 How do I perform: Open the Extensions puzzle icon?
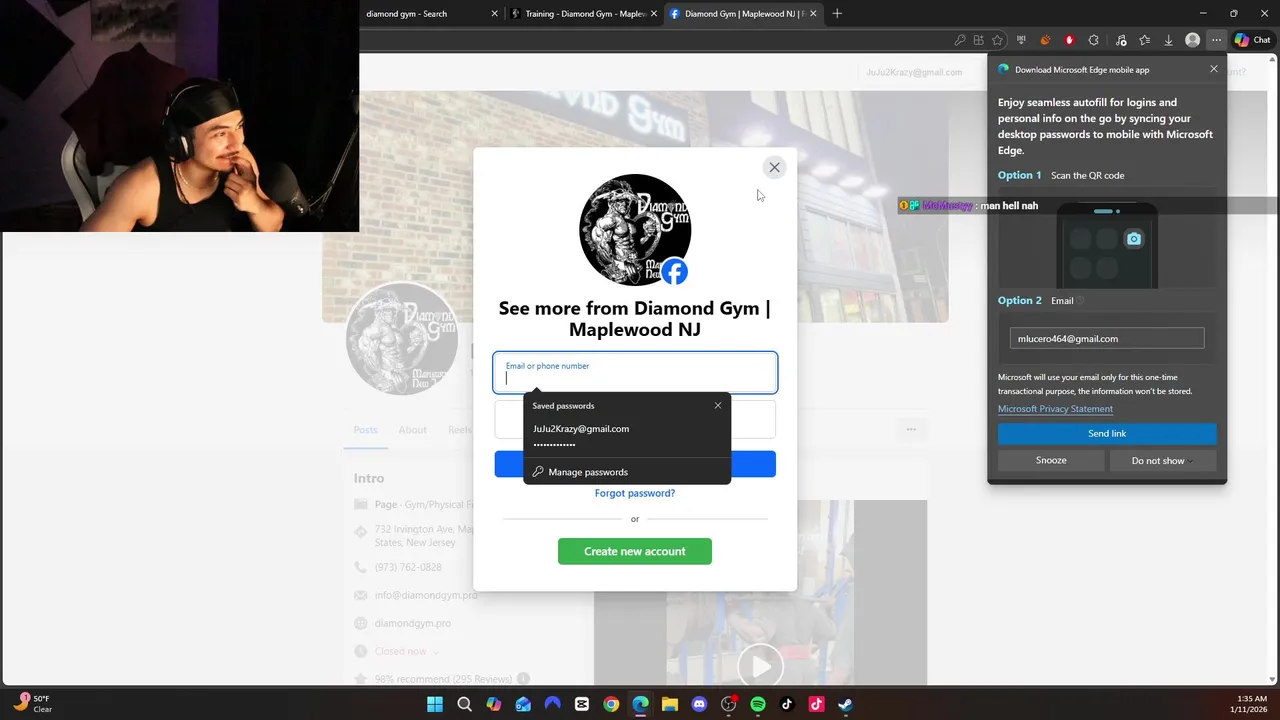click(1093, 40)
